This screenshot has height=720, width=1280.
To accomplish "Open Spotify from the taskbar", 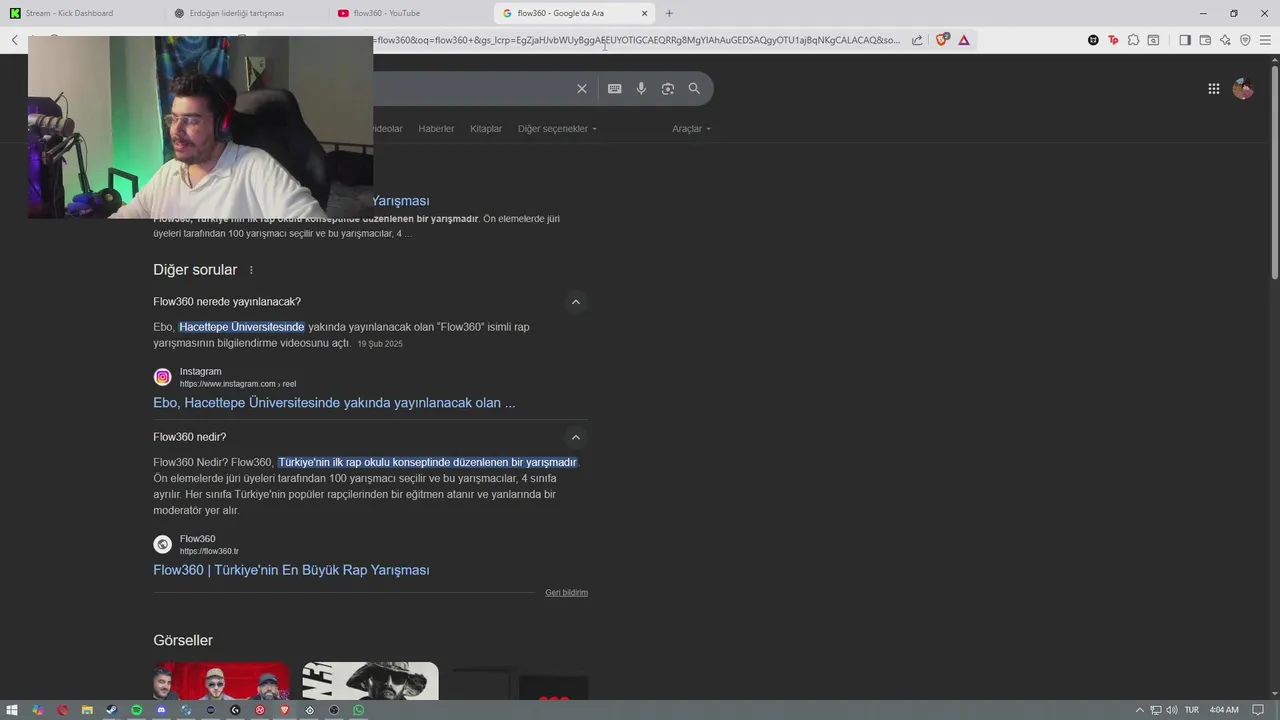I will coord(137,710).
